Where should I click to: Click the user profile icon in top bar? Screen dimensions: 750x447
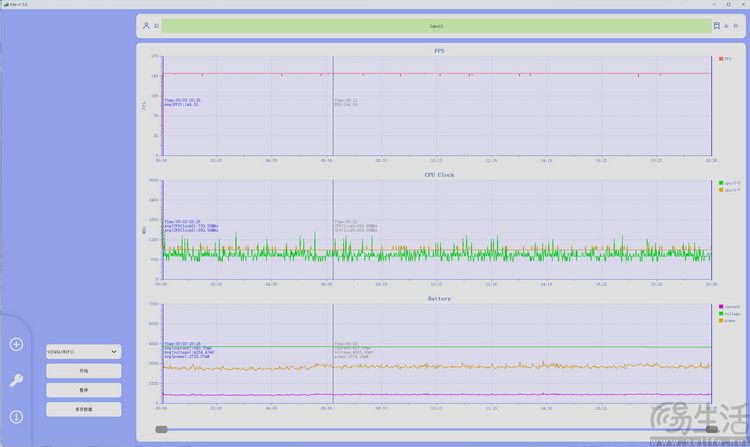click(146, 25)
